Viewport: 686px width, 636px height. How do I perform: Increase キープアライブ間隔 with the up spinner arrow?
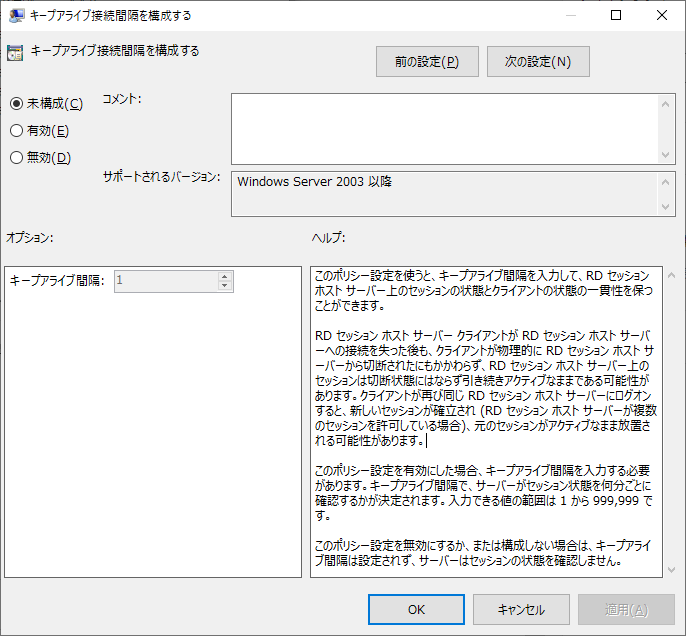coord(224,276)
